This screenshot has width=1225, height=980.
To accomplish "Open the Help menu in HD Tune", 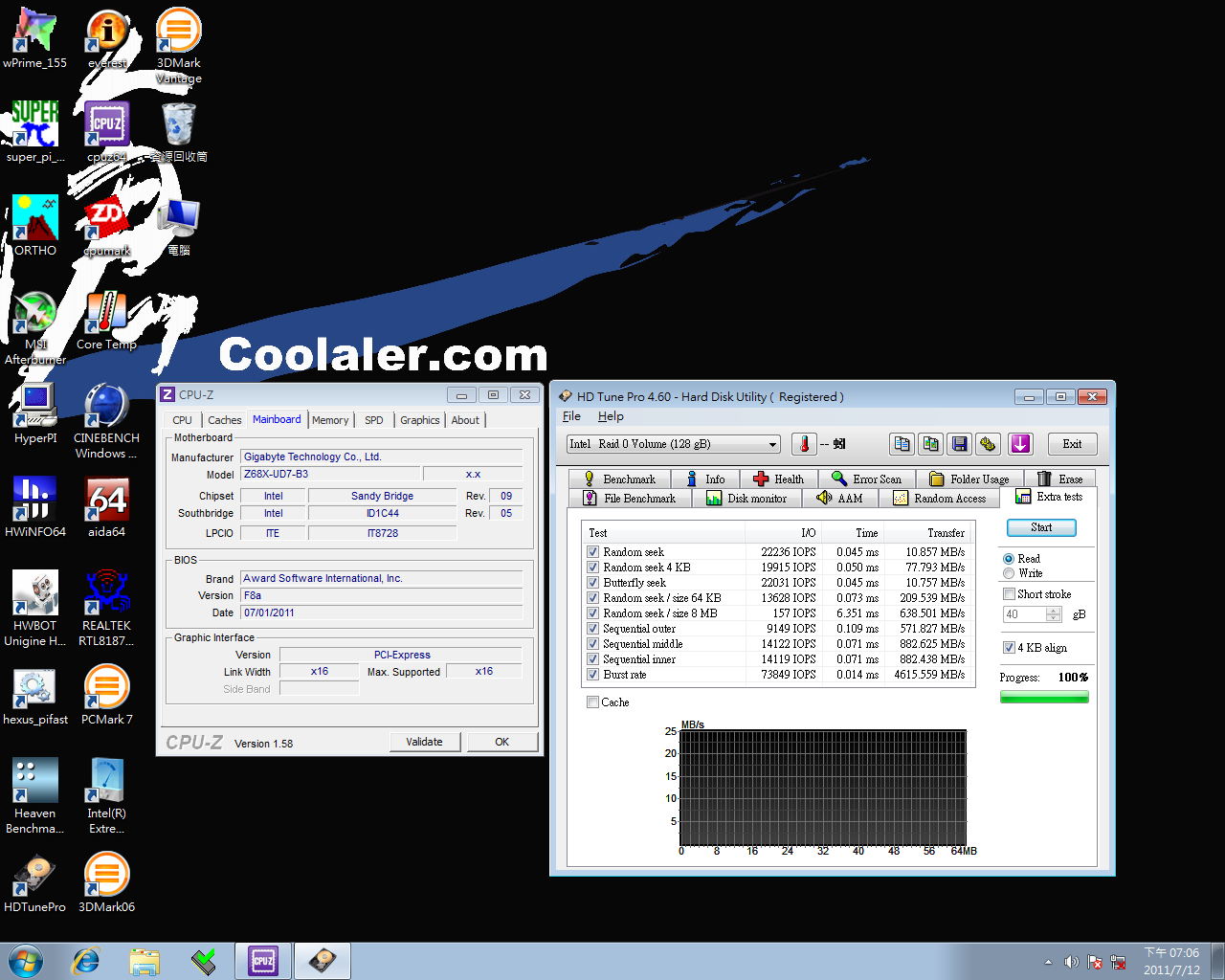I will click(x=611, y=416).
